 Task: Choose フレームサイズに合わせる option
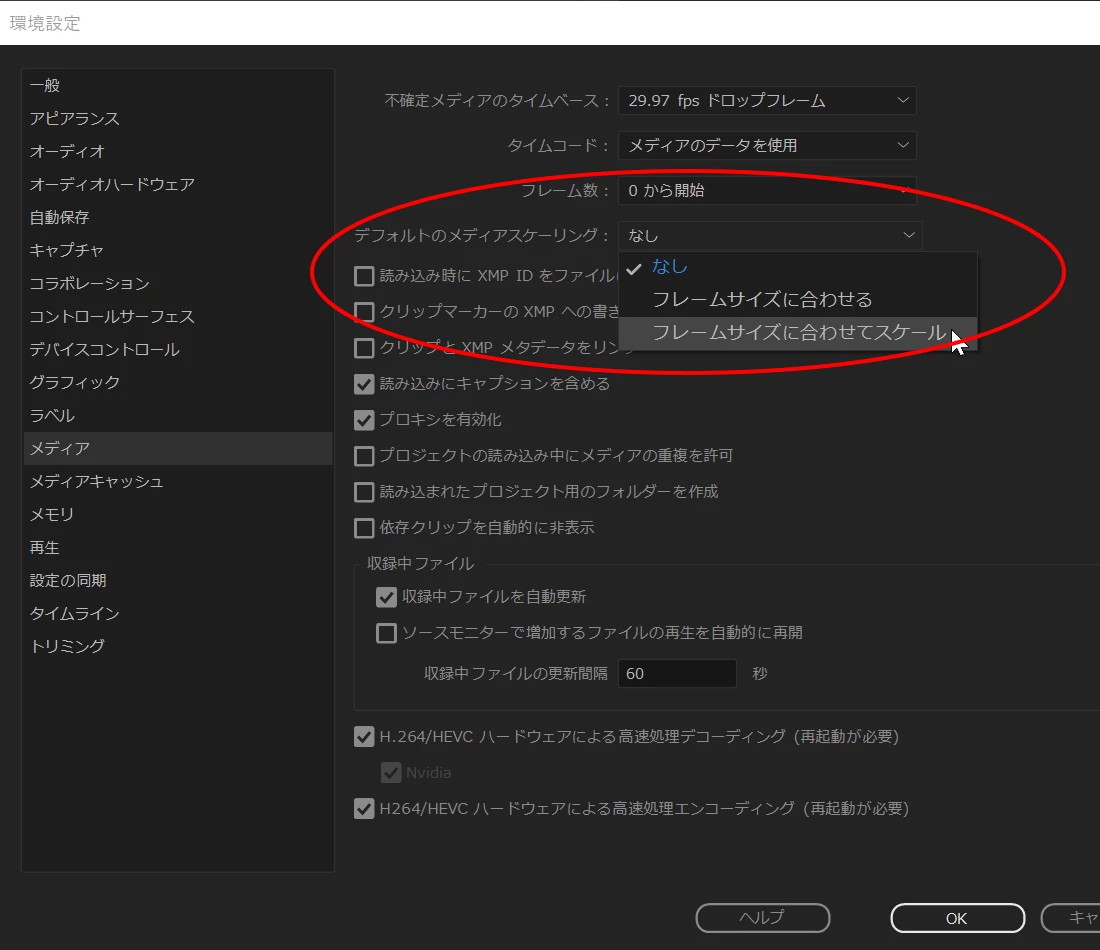point(798,300)
